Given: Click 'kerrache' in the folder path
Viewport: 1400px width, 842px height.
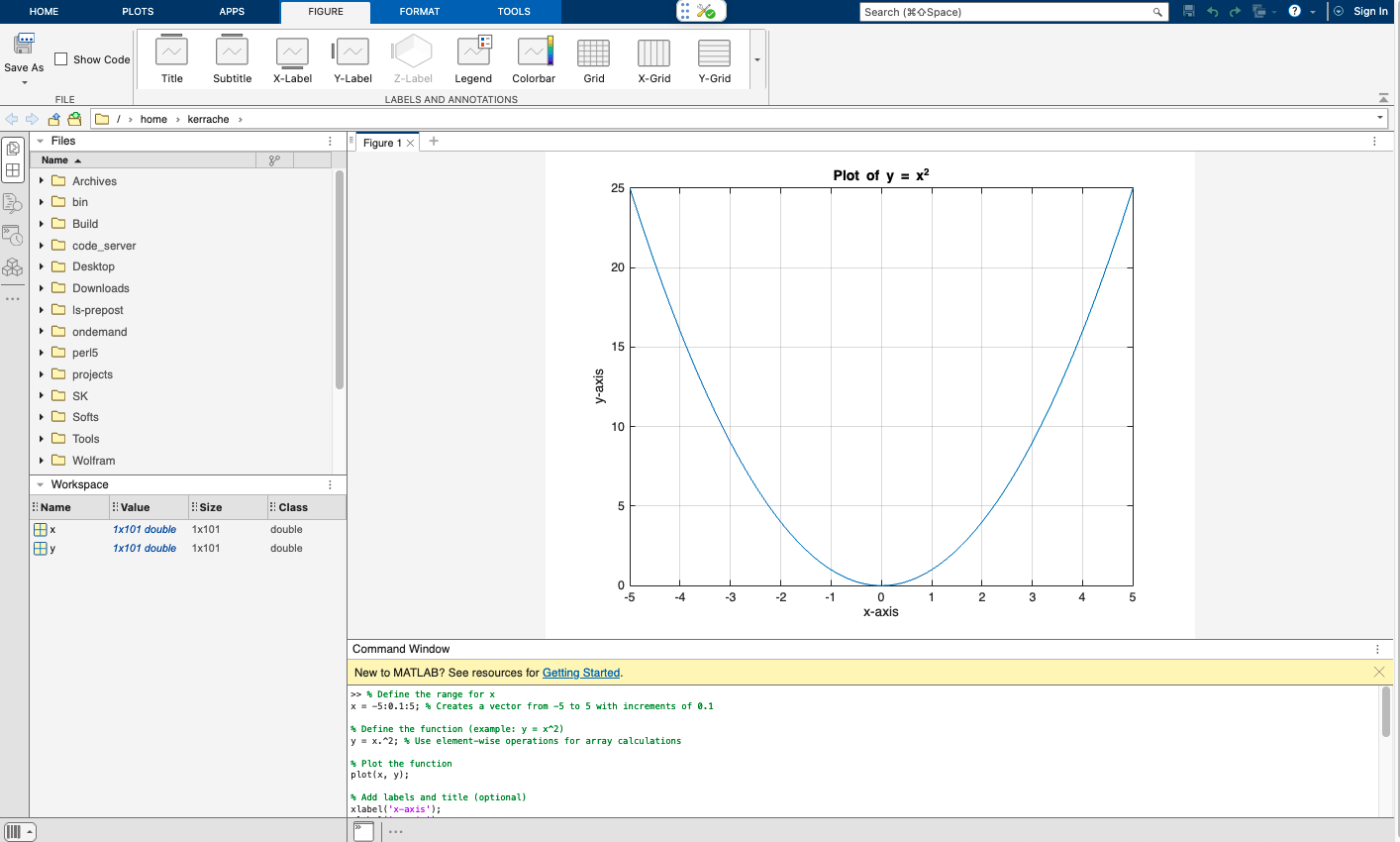Looking at the screenshot, I should pyautogui.click(x=208, y=119).
